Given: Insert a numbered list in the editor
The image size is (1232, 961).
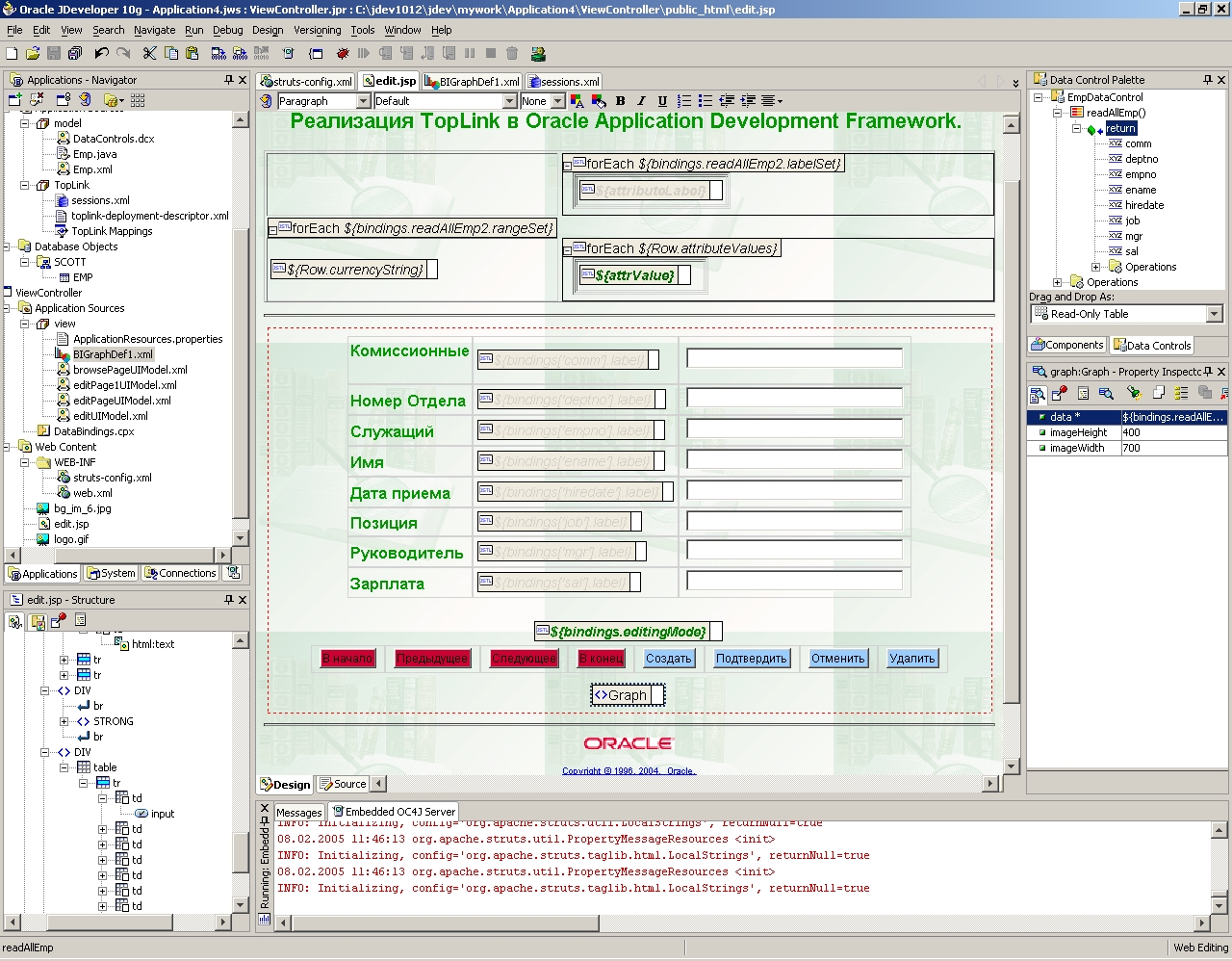Looking at the screenshot, I should [x=684, y=101].
